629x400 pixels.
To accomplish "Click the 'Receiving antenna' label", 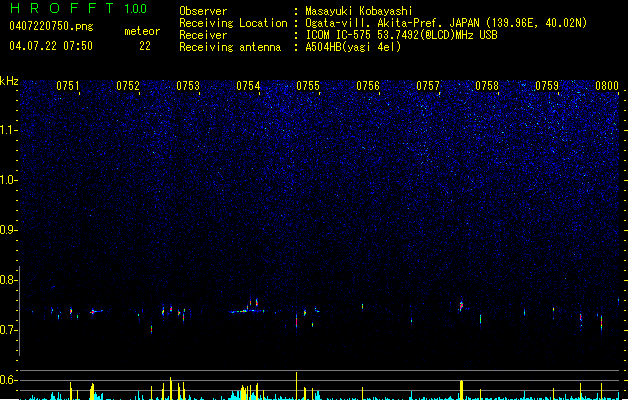I will [x=230, y=47].
